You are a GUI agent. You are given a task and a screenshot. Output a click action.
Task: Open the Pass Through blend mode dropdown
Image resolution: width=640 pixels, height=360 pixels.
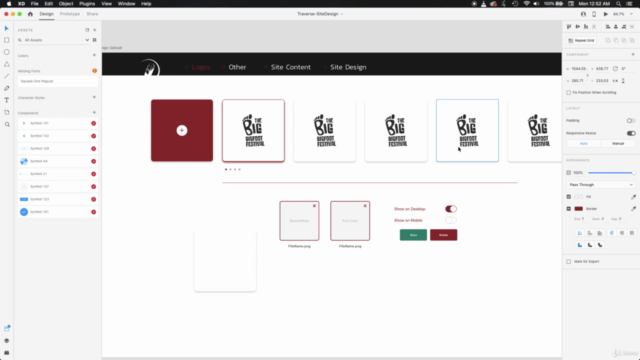click(x=601, y=185)
